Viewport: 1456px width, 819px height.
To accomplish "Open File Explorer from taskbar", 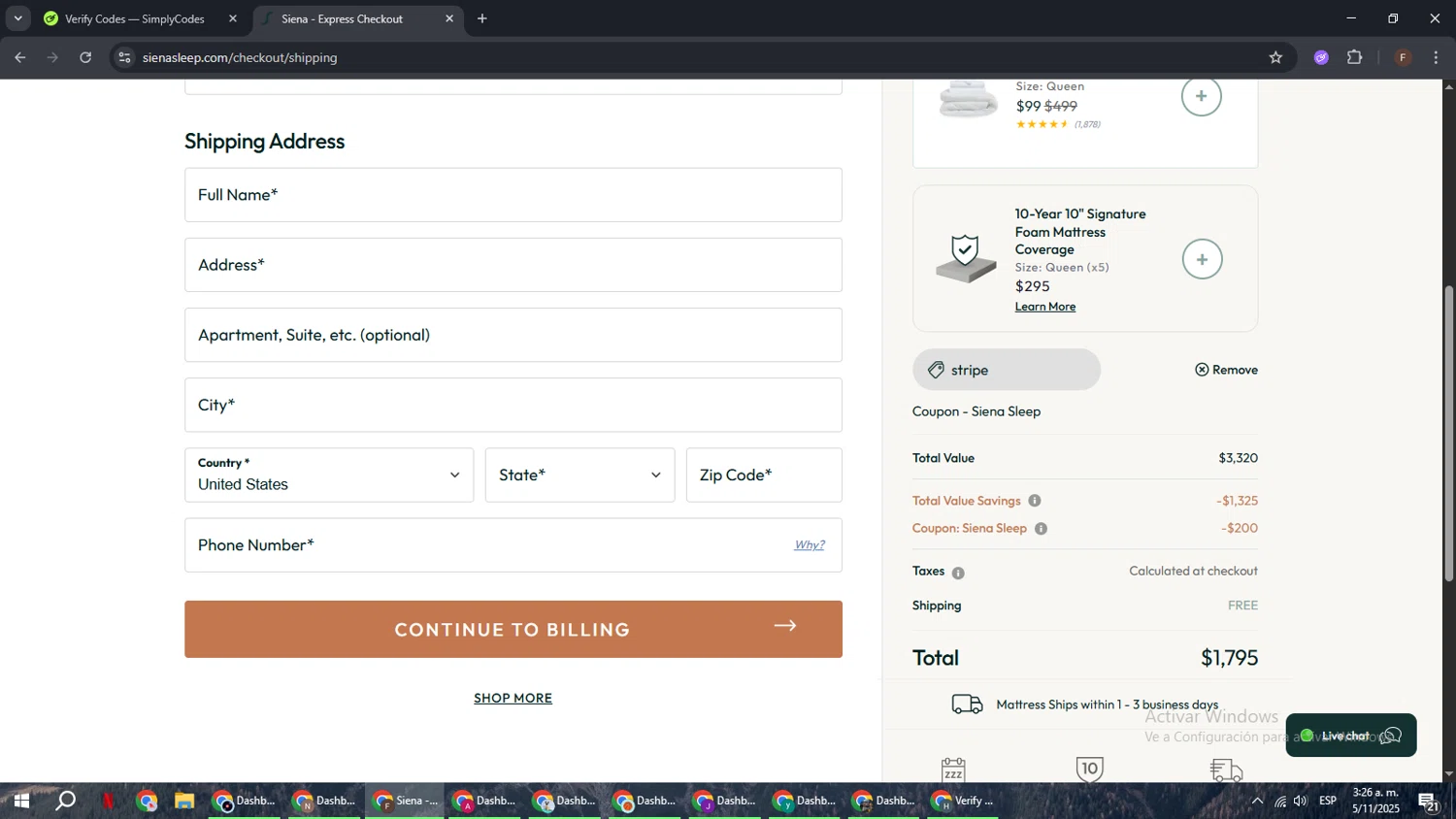I will (183, 801).
